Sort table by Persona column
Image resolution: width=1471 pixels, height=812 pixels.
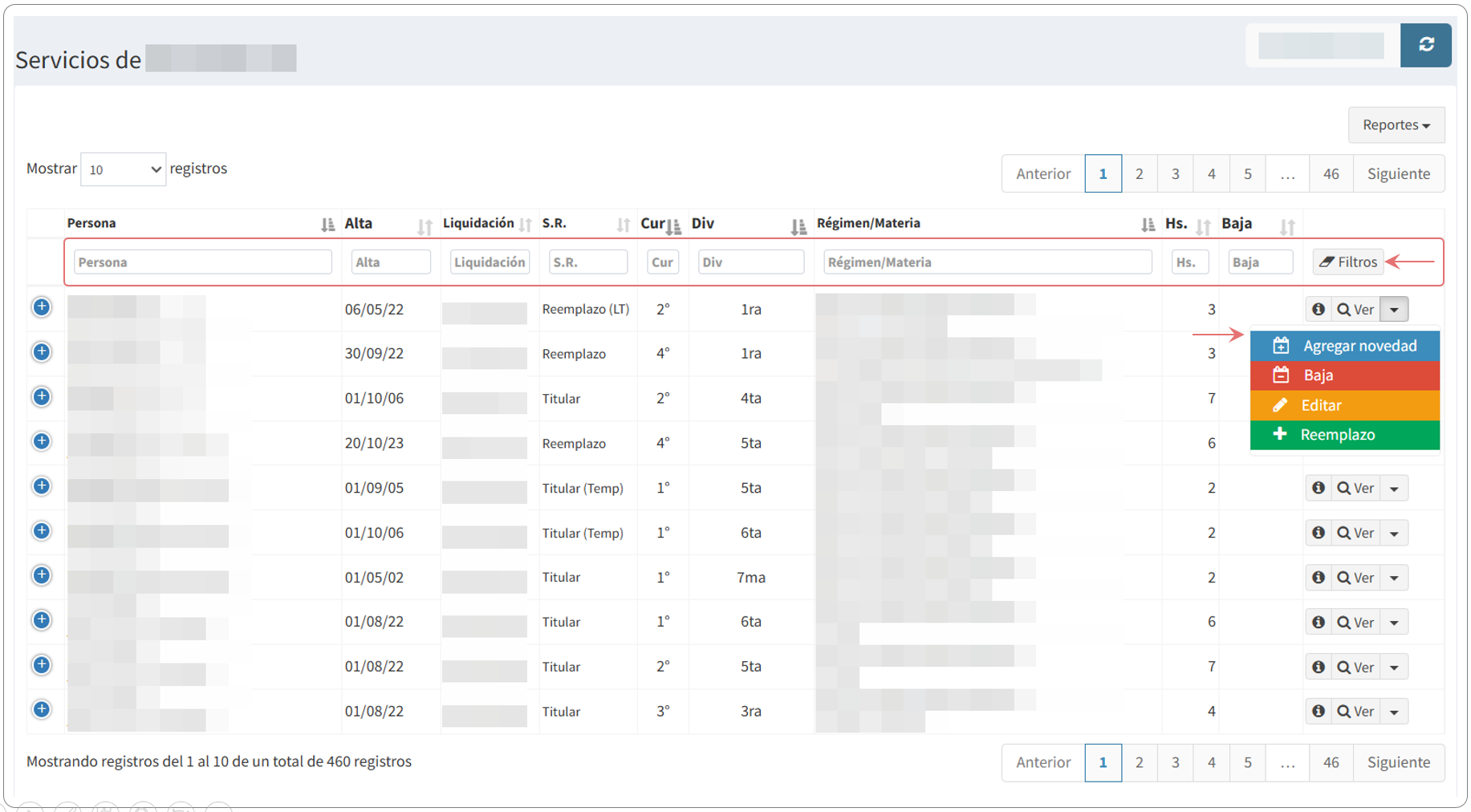click(327, 225)
